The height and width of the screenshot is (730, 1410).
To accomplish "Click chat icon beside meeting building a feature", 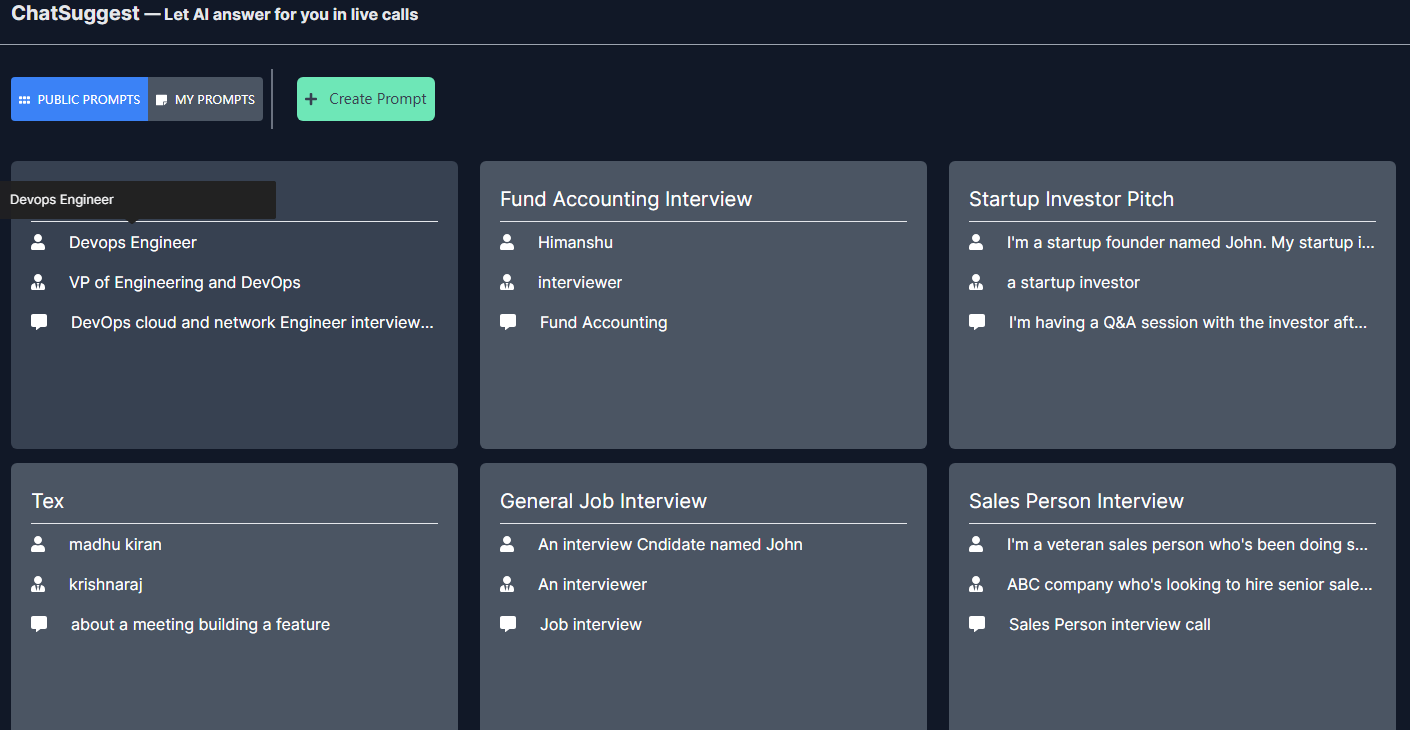I will point(39,624).
